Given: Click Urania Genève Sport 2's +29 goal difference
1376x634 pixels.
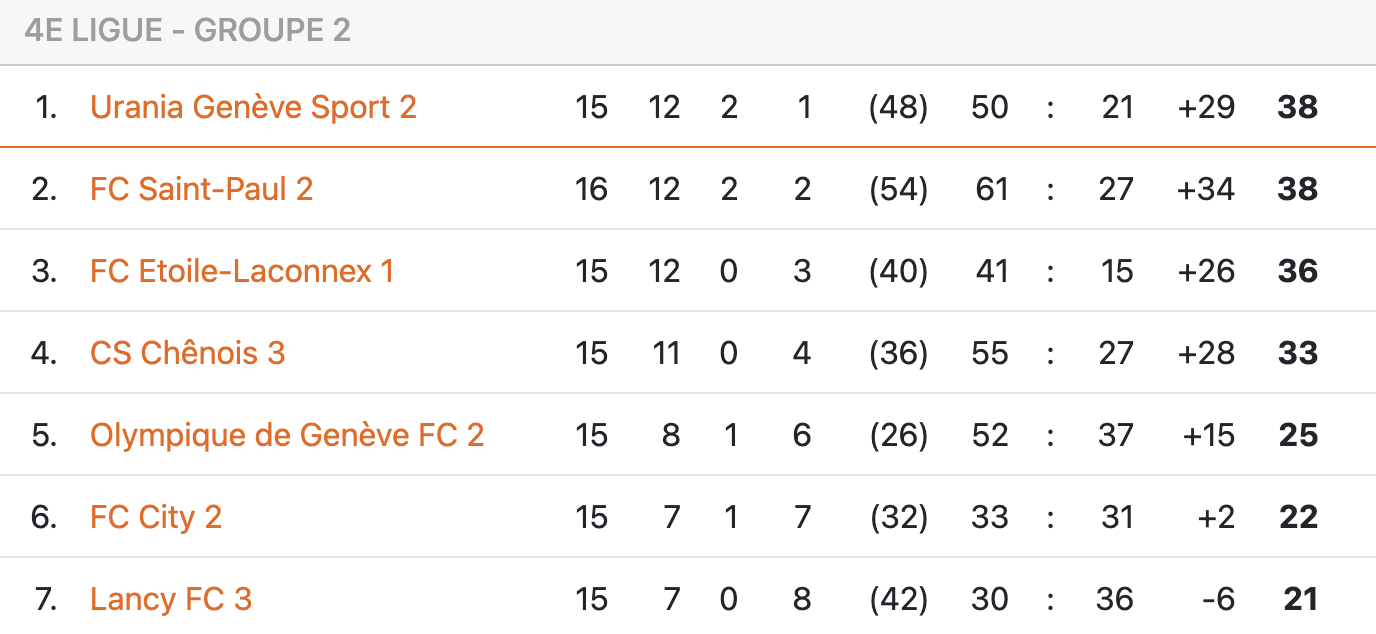Looking at the screenshot, I should [1206, 107].
